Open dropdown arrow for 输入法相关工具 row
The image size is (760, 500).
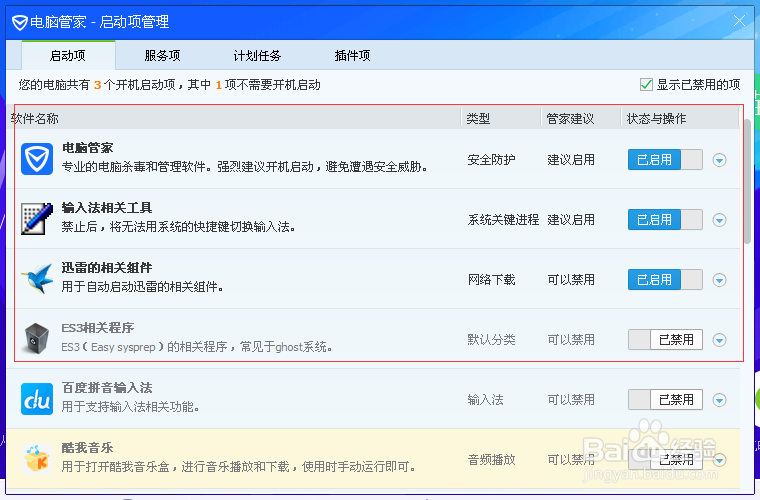(719, 220)
